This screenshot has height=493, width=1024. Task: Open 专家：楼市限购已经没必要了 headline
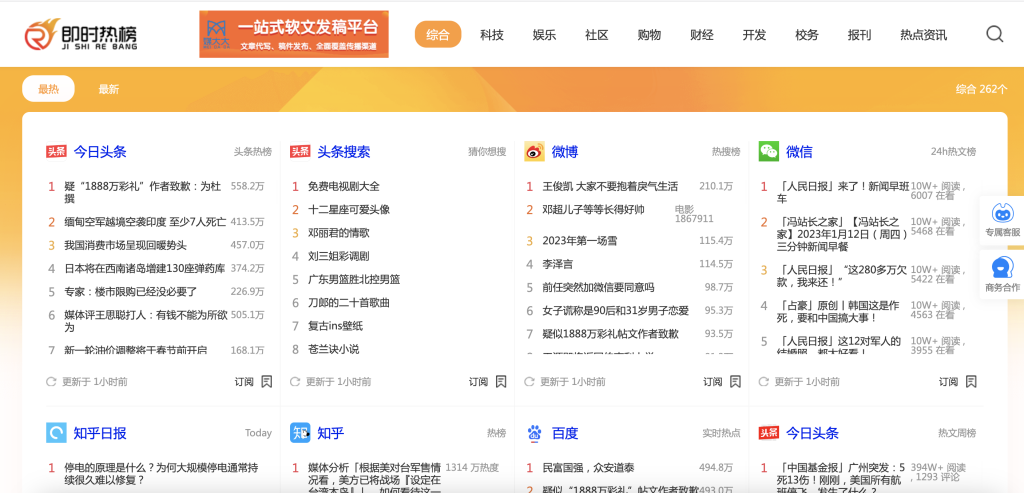pyautogui.click(x=131, y=291)
